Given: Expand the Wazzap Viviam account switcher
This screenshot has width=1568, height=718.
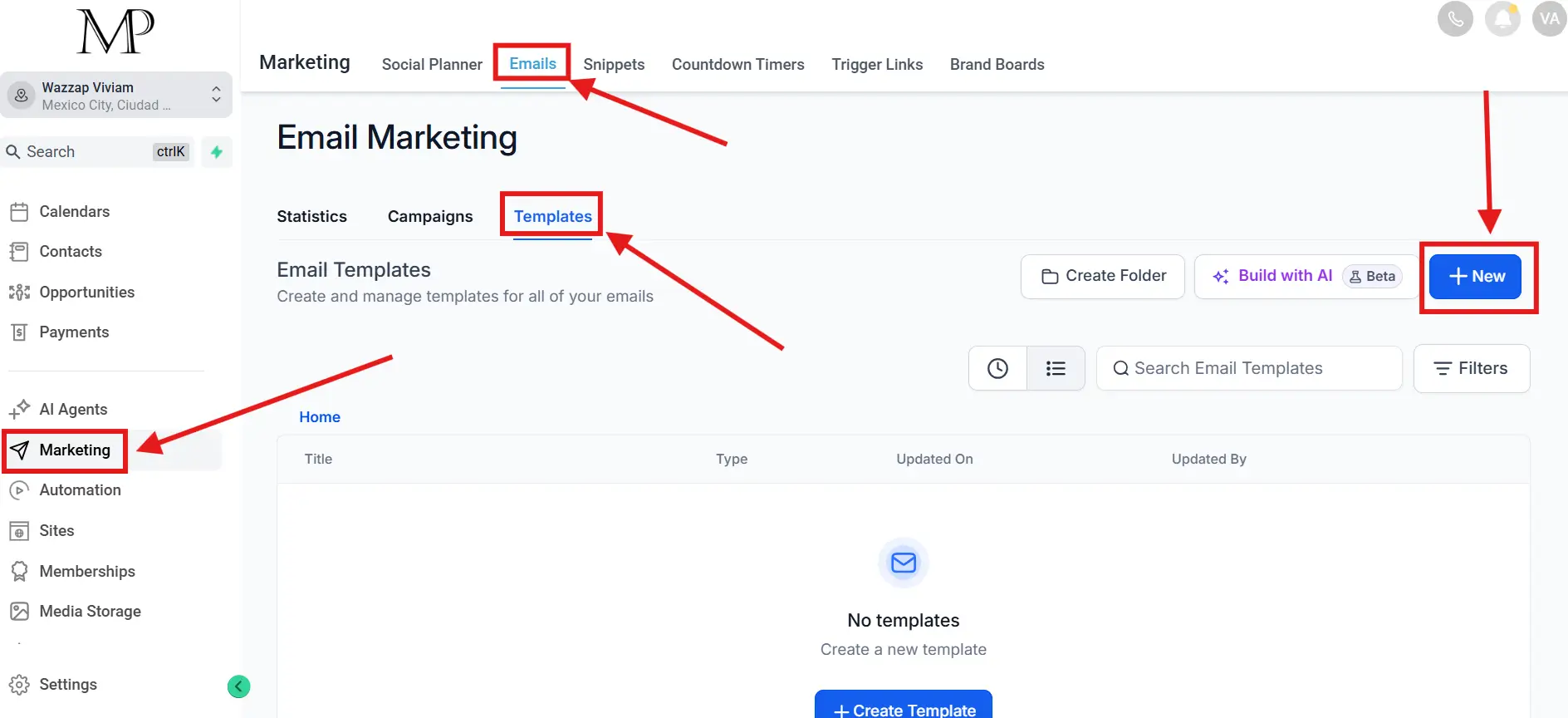Looking at the screenshot, I should 116,95.
